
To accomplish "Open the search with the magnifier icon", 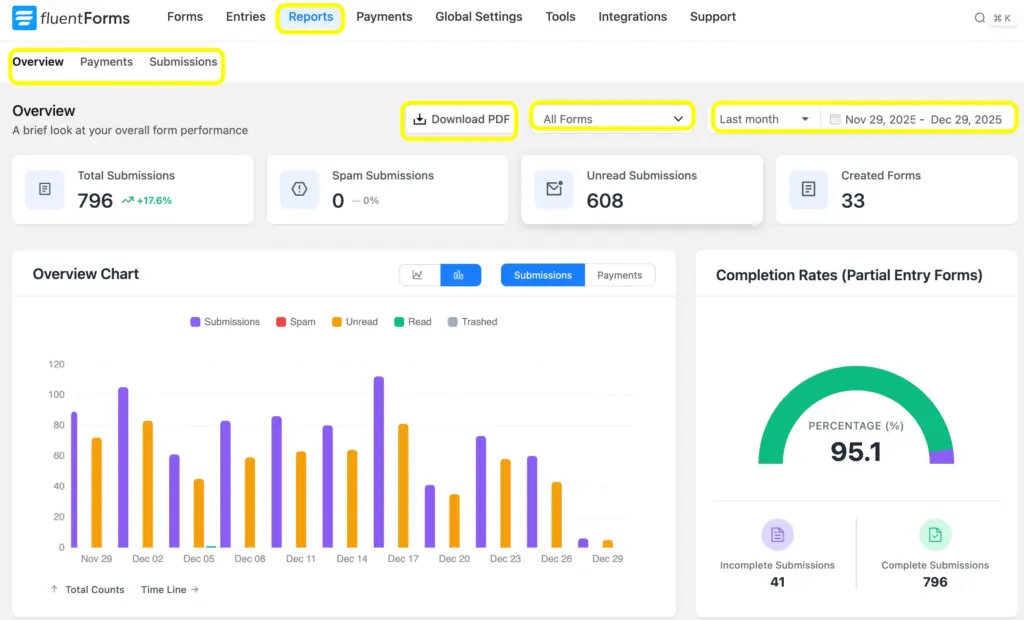I will [980, 17].
